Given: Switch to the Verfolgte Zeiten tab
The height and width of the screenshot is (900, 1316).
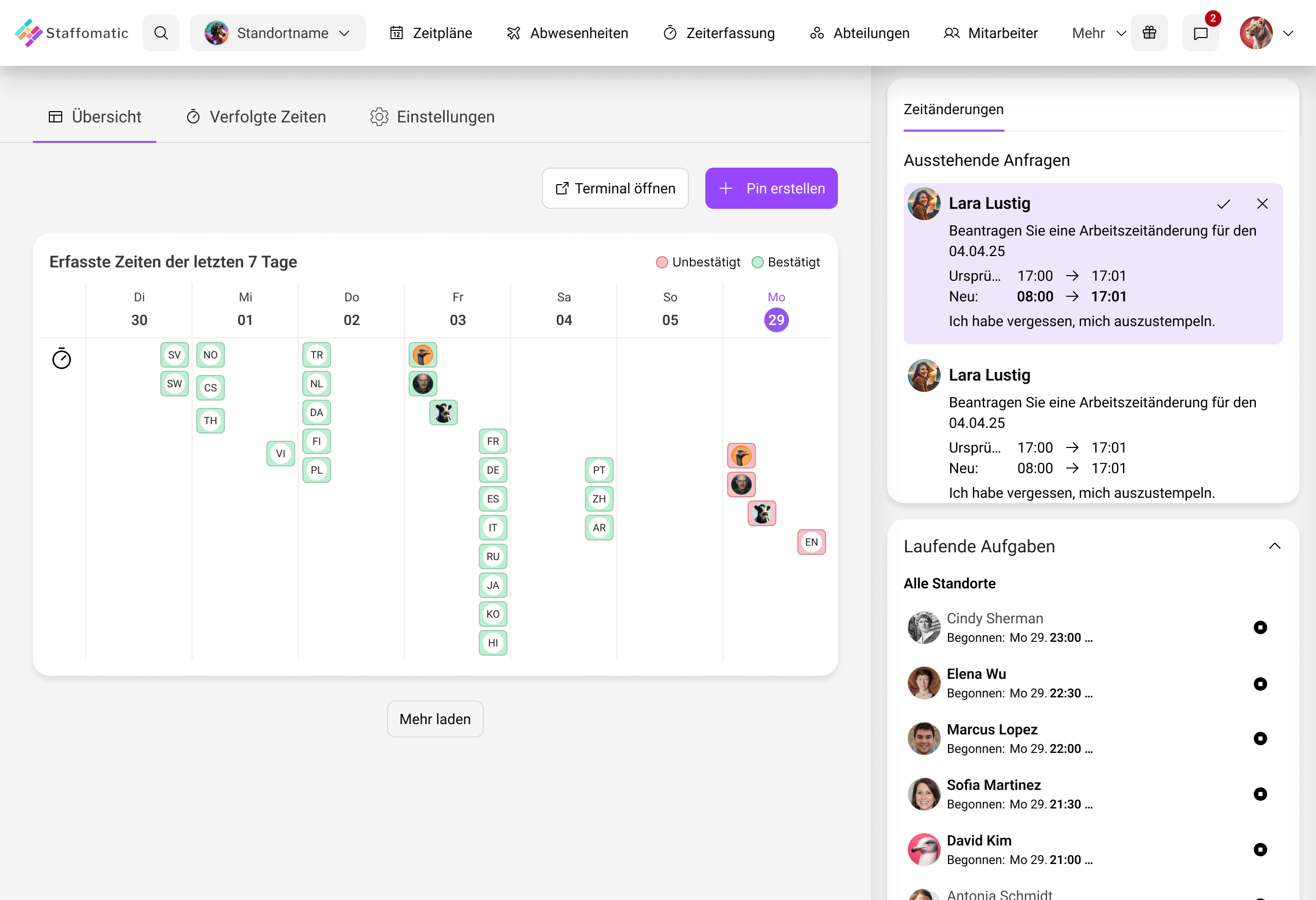Looking at the screenshot, I should (256, 117).
